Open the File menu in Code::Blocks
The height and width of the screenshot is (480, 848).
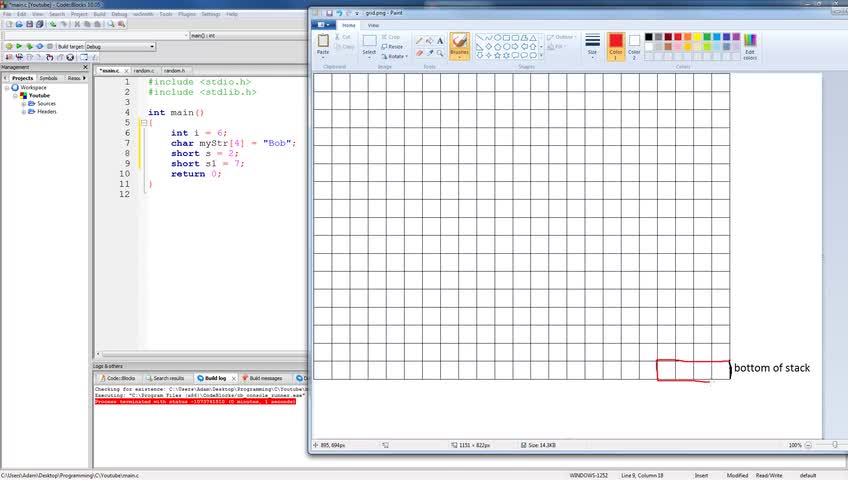point(8,14)
